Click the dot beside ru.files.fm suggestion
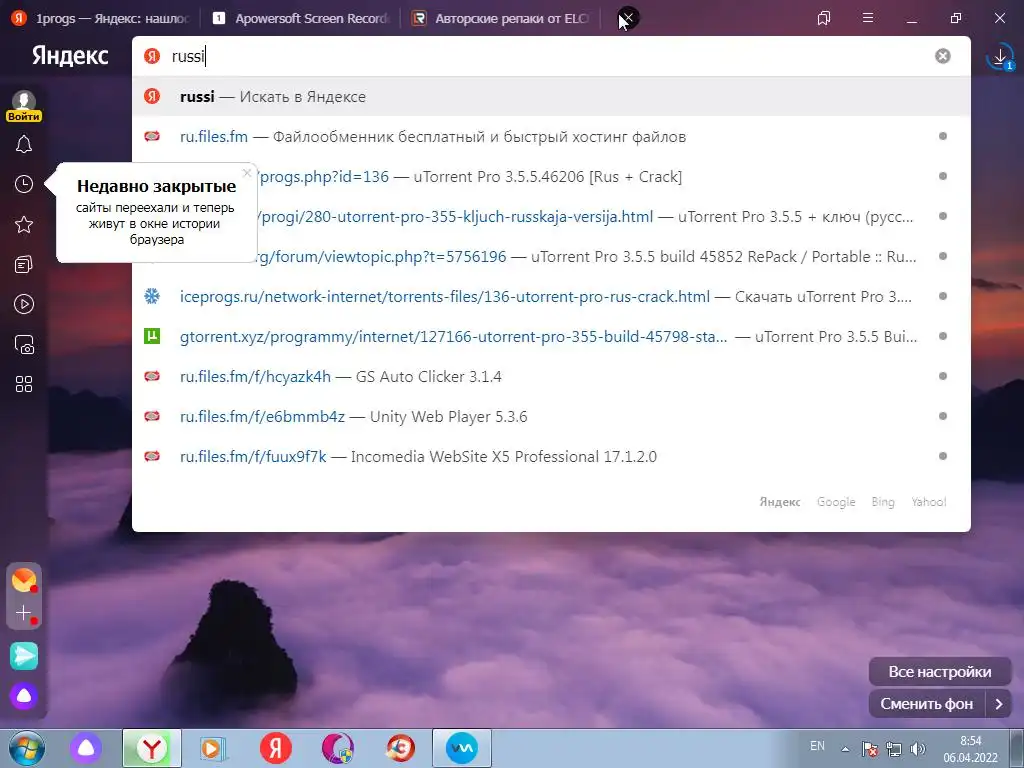Viewport: 1024px width, 768px height. pyautogui.click(x=942, y=136)
